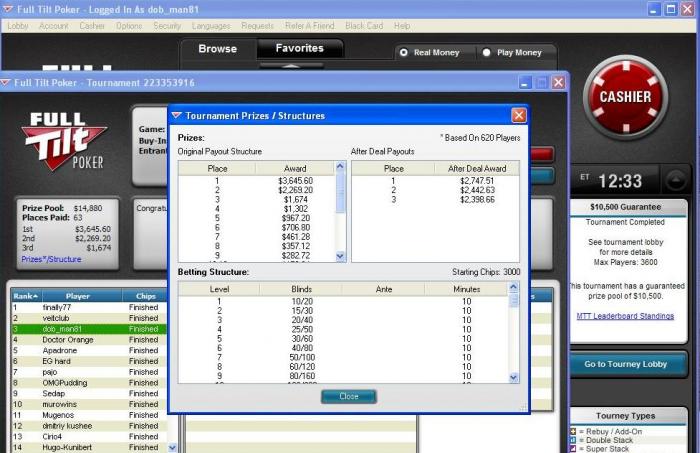Click the Level column header
This screenshot has height=453, width=700.
click(x=219, y=289)
